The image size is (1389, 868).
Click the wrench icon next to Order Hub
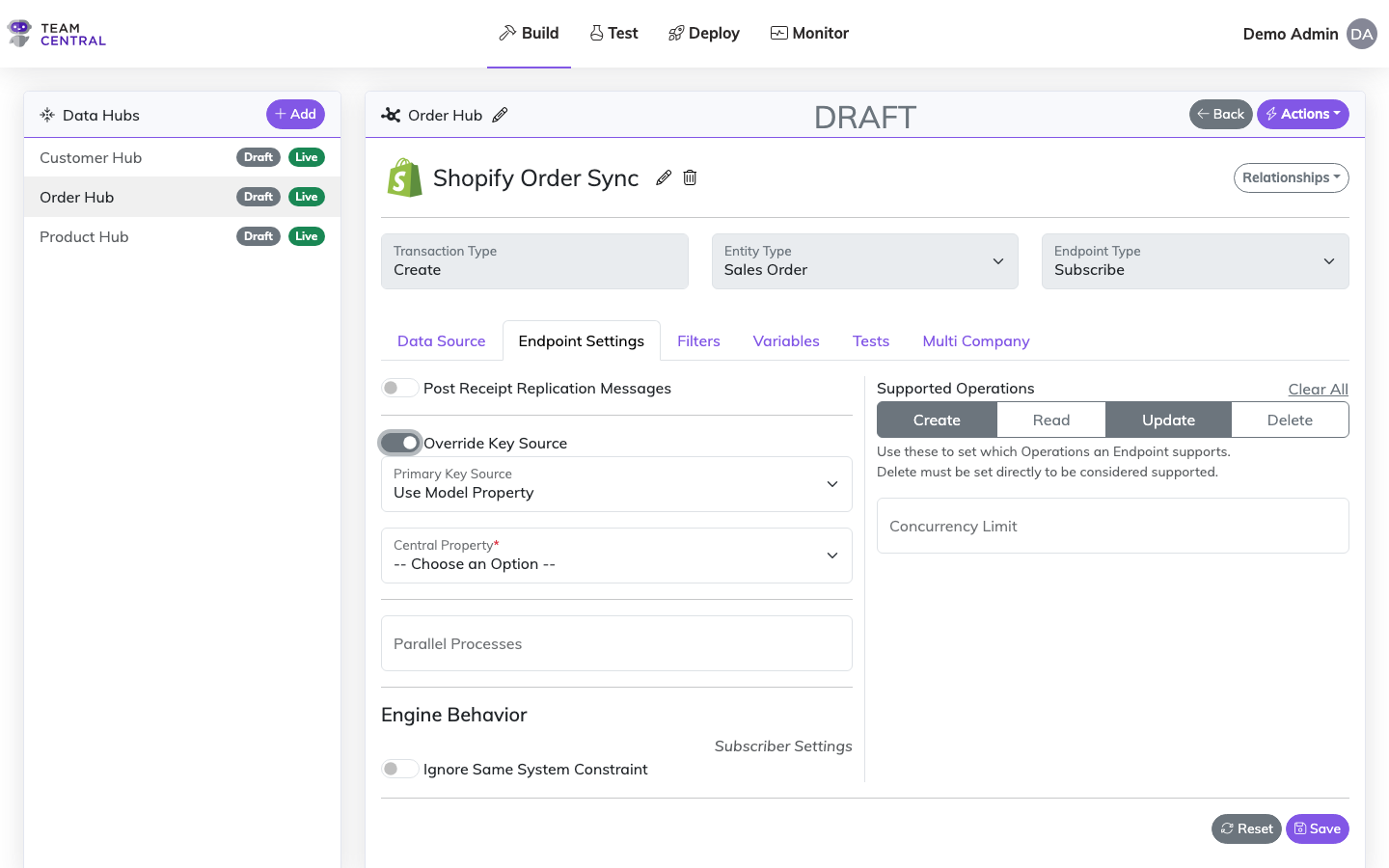pos(390,114)
